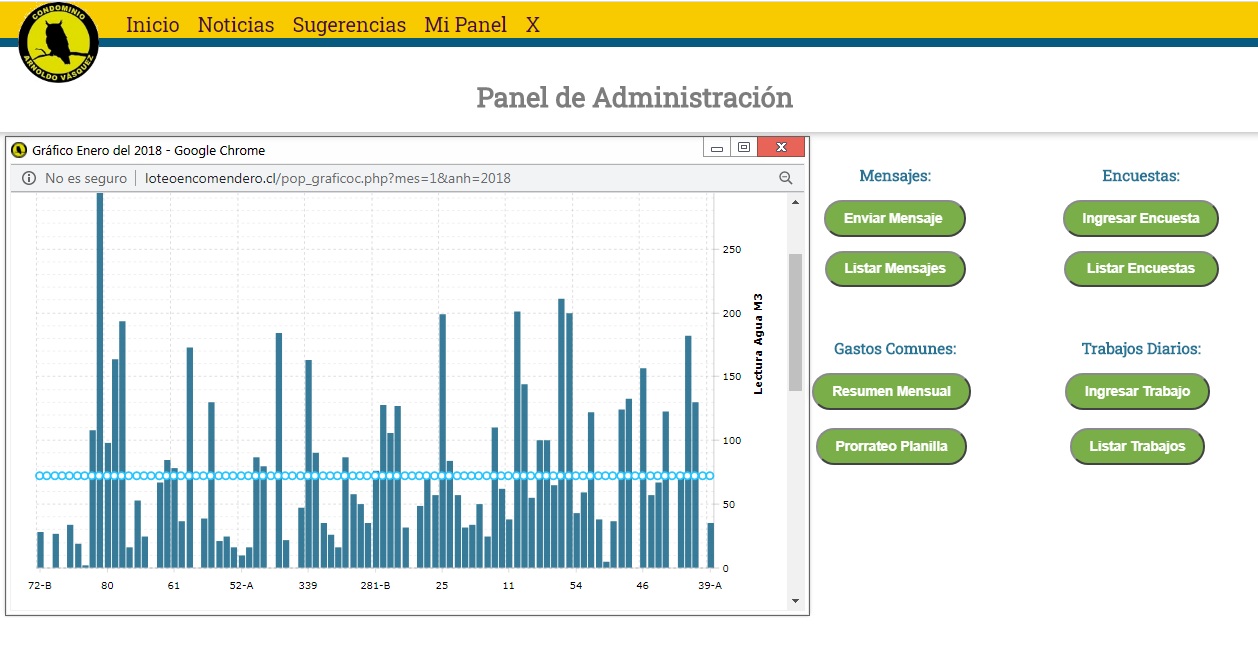Maximize the Gráfico popup window

coord(743,148)
